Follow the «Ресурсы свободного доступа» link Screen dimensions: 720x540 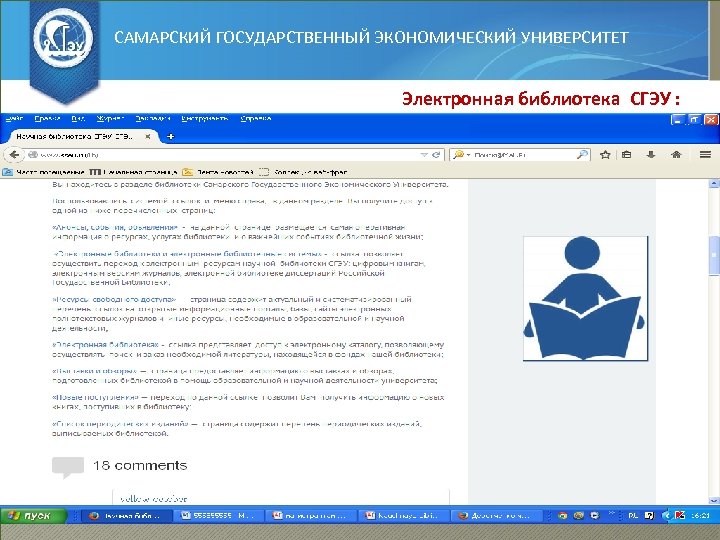point(114,299)
